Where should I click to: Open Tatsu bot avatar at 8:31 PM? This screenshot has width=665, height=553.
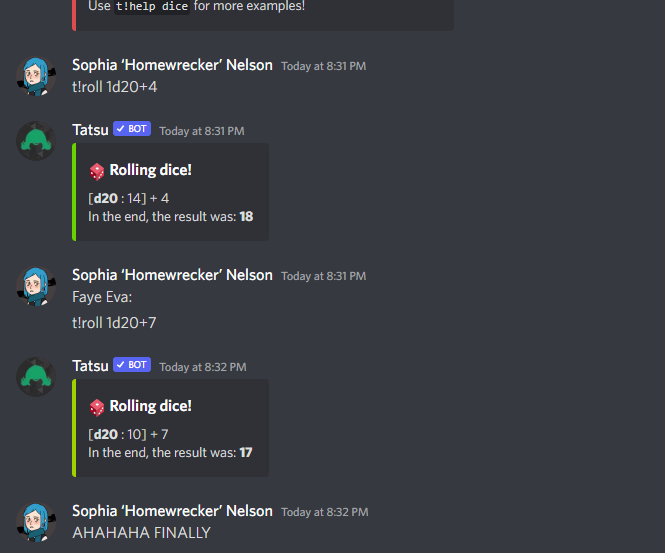tap(36, 141)
